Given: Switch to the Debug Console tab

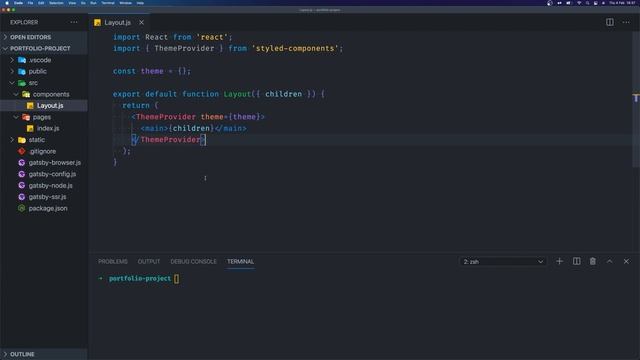Looking at the screenshot, I should (x=193, y=262).
